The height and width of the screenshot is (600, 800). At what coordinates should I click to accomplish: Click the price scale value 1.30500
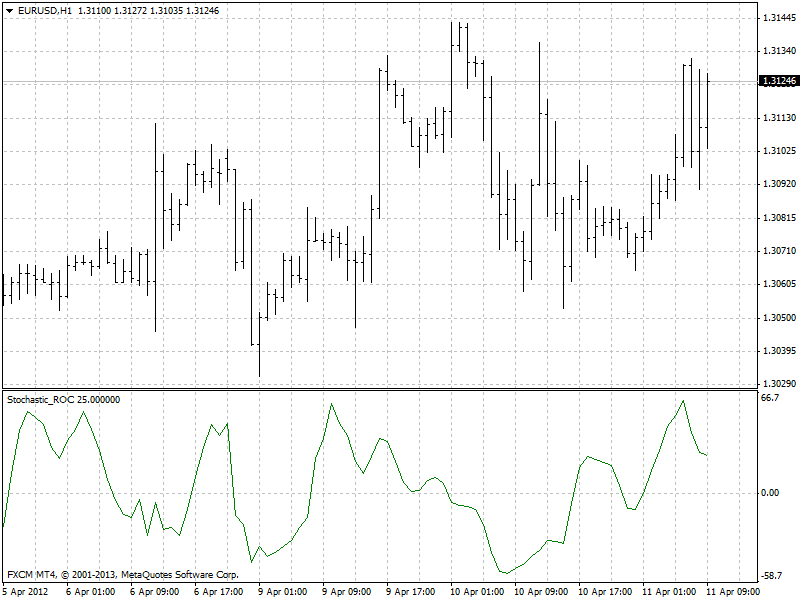[780, 318]
